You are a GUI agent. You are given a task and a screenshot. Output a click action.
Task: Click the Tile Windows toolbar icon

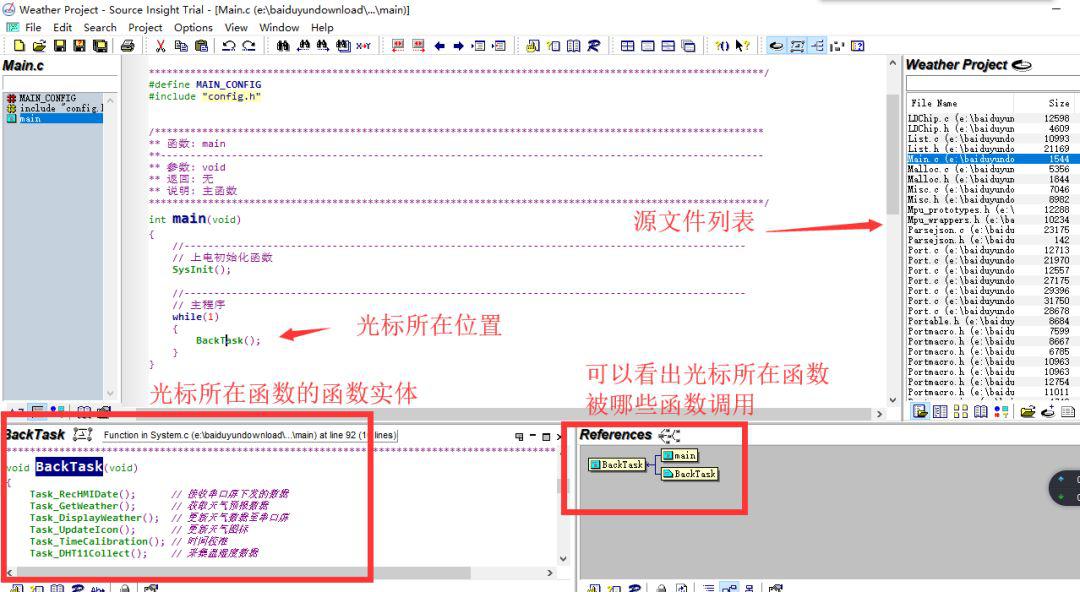coord(627,46)
